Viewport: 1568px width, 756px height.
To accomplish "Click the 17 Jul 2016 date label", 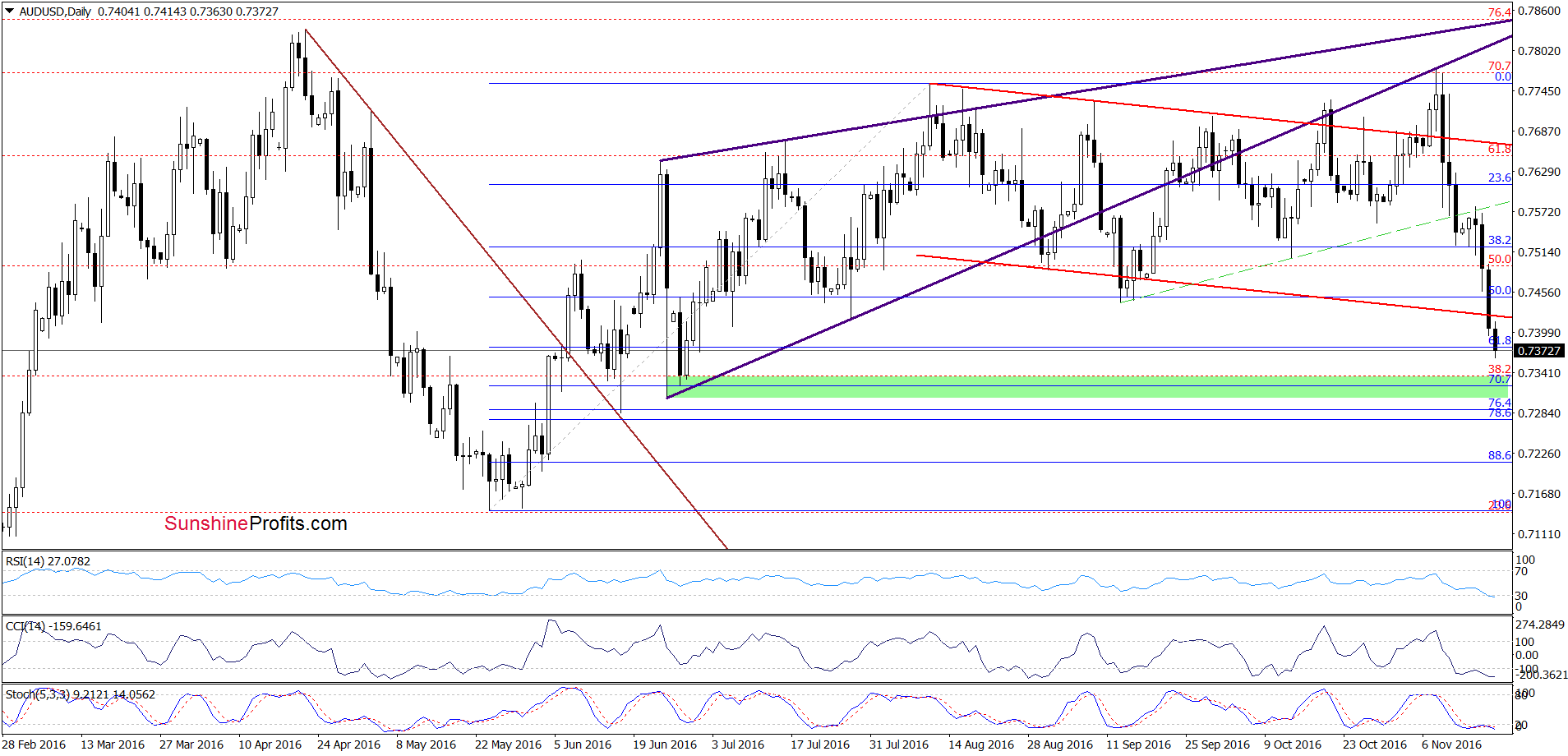I will (x=820, y=744).
